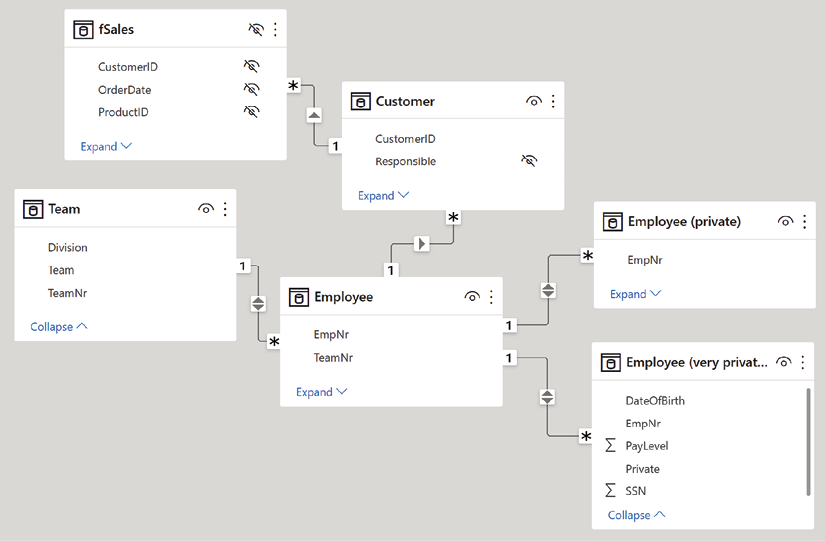The image size is (825, 541).
Task: Select the Division field in Team
Action: click(68, 247)
